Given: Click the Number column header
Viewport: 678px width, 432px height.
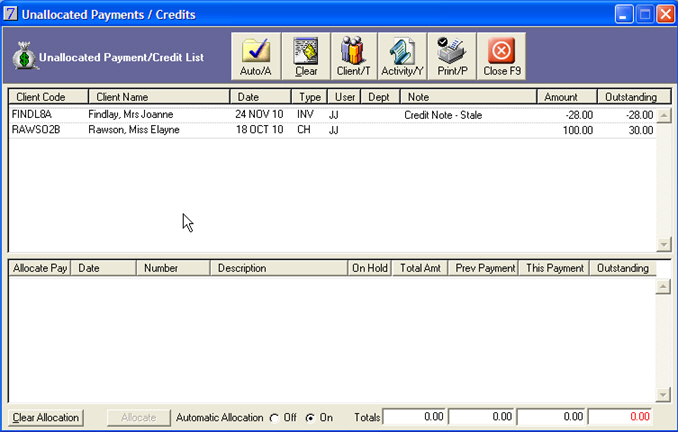Looking at the screenshot, I should coord(173,268).
